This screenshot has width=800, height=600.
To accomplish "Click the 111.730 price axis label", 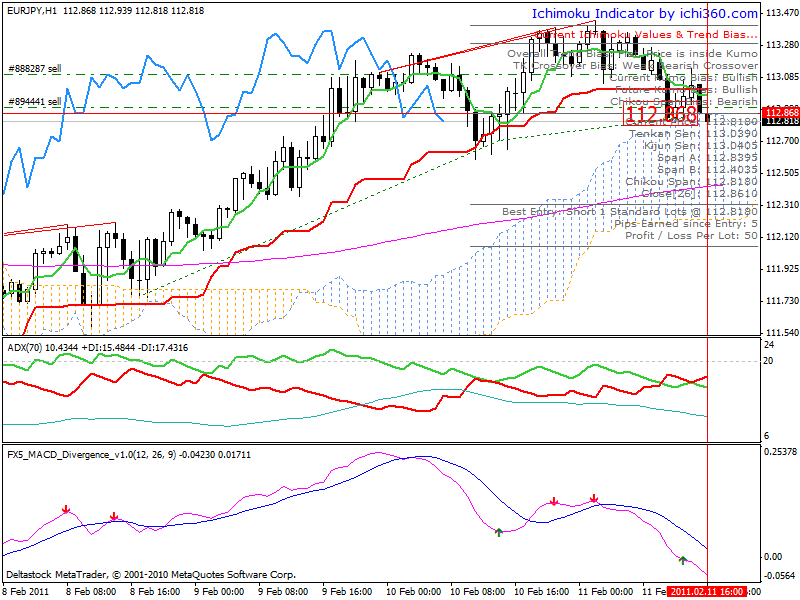I will coord(782,301).
